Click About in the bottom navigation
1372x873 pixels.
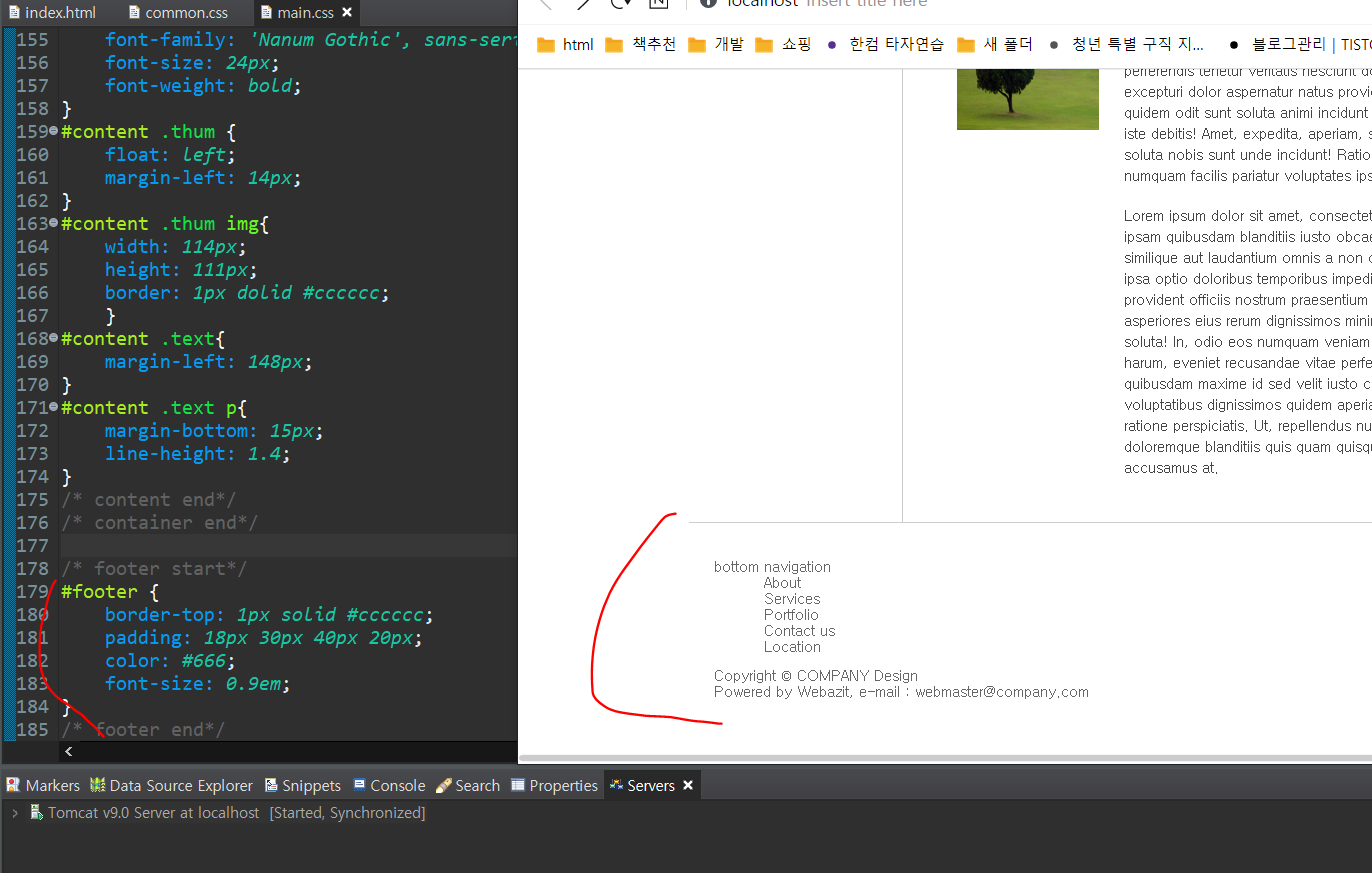pyautogui.click(x=782, y=583)
